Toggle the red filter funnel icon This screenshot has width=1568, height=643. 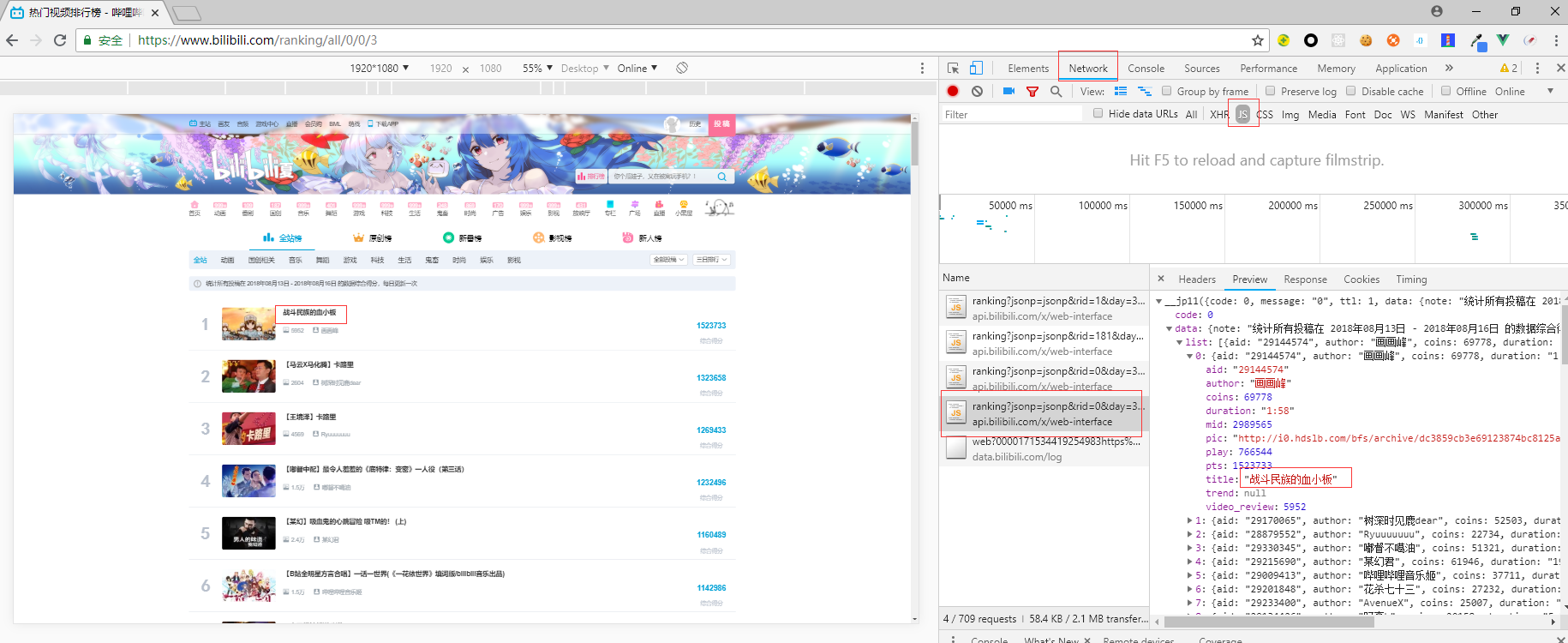click(x=1032, y=91)
